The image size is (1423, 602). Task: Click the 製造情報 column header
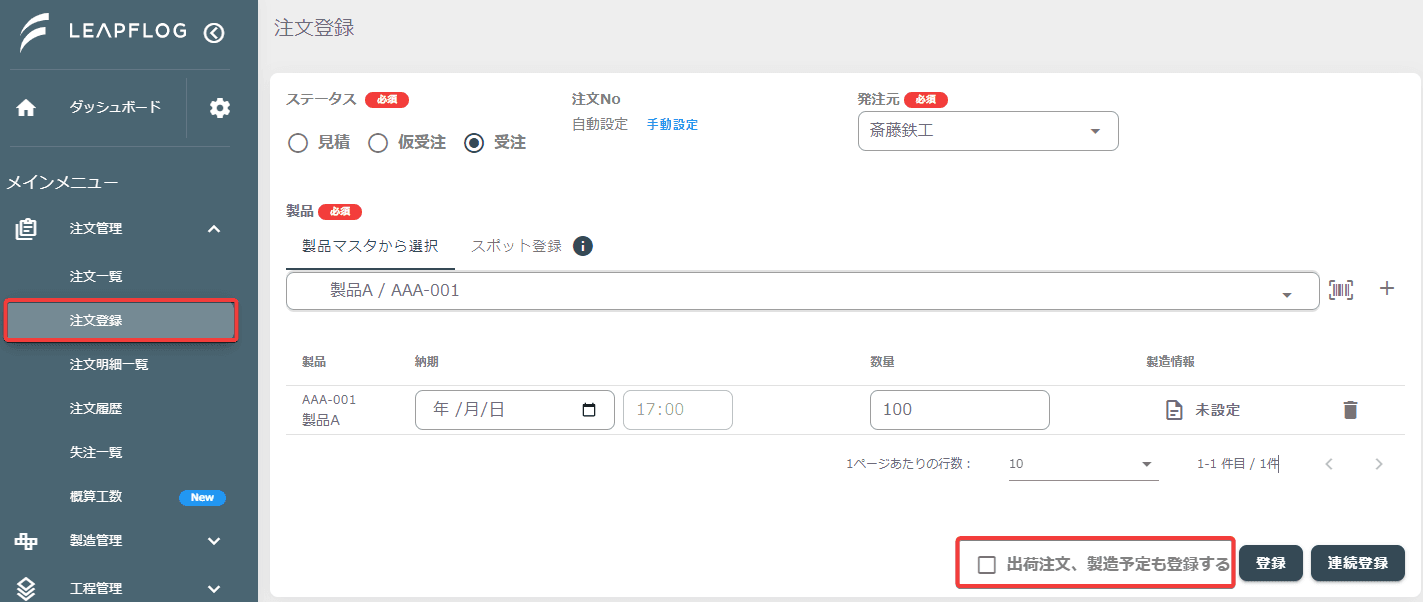(1170, 362)
